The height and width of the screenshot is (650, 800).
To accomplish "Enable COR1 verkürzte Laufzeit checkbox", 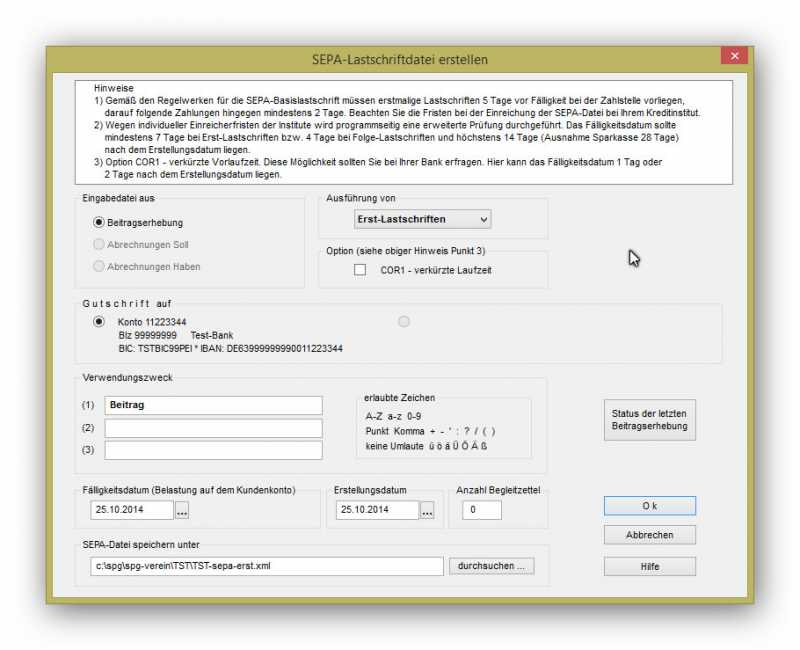I will (360, 270).
